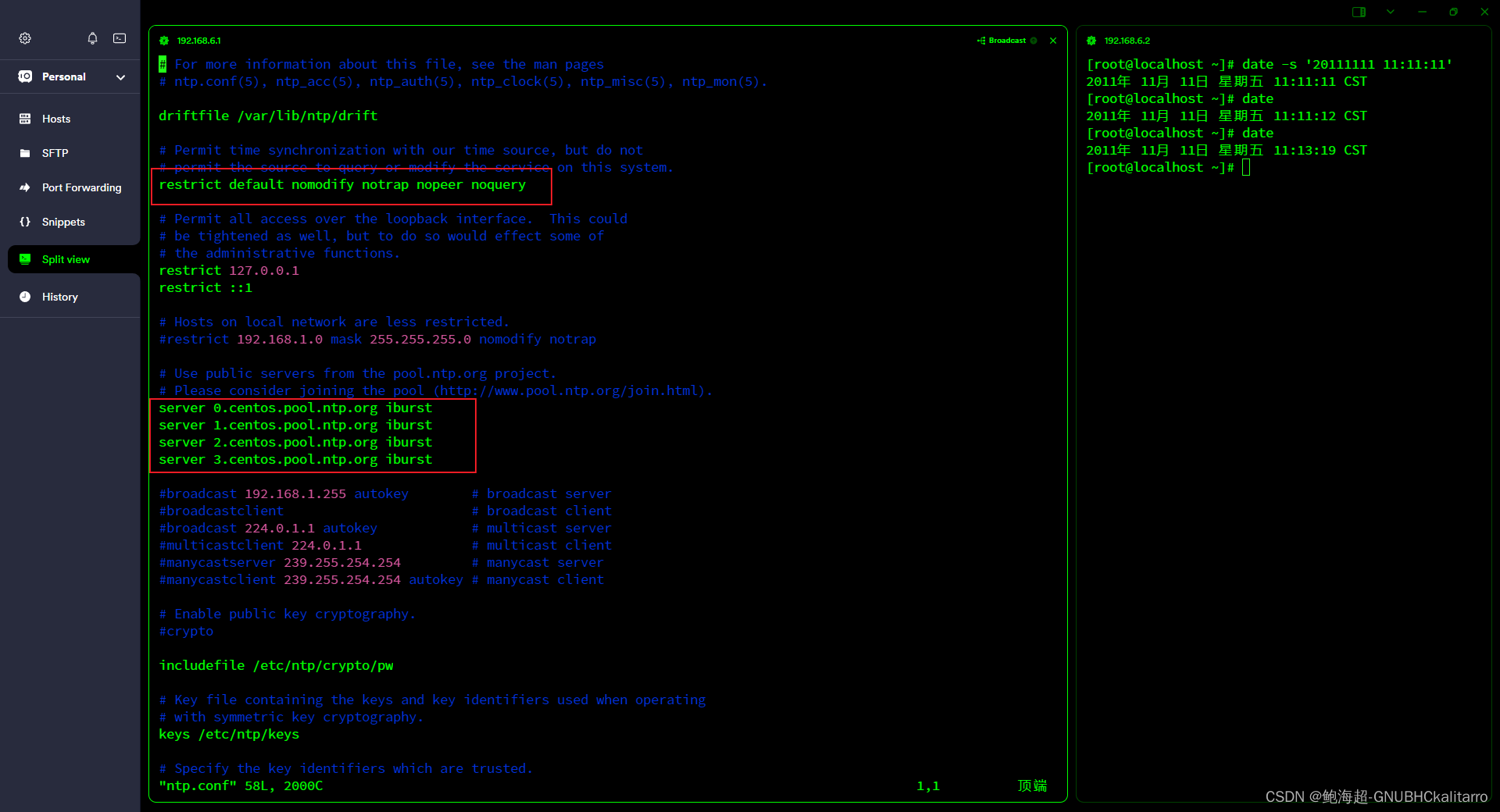Click the 11:11:12 CST output line

pos(1227,116)
